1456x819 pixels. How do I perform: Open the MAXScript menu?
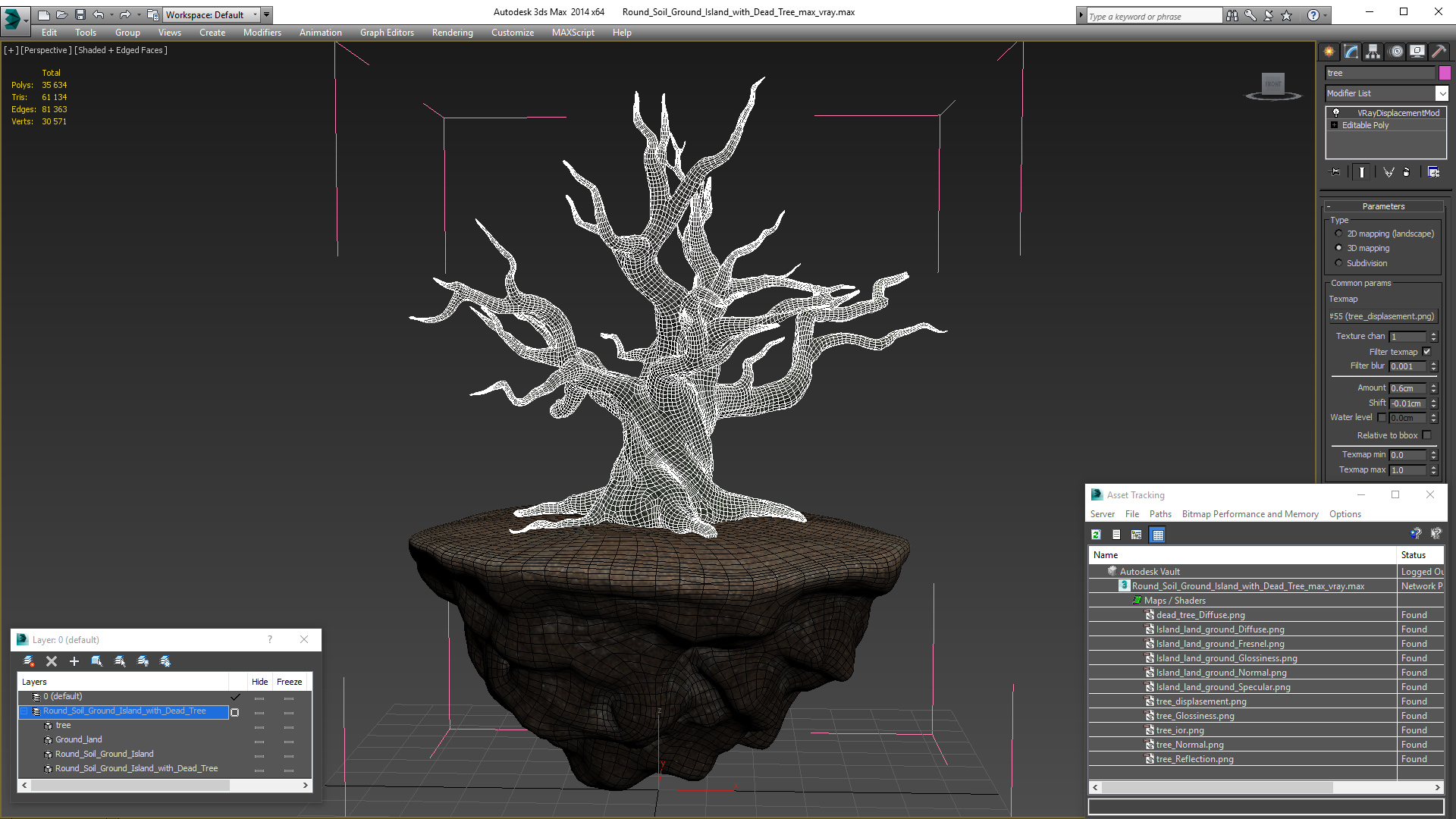[573, 33]
